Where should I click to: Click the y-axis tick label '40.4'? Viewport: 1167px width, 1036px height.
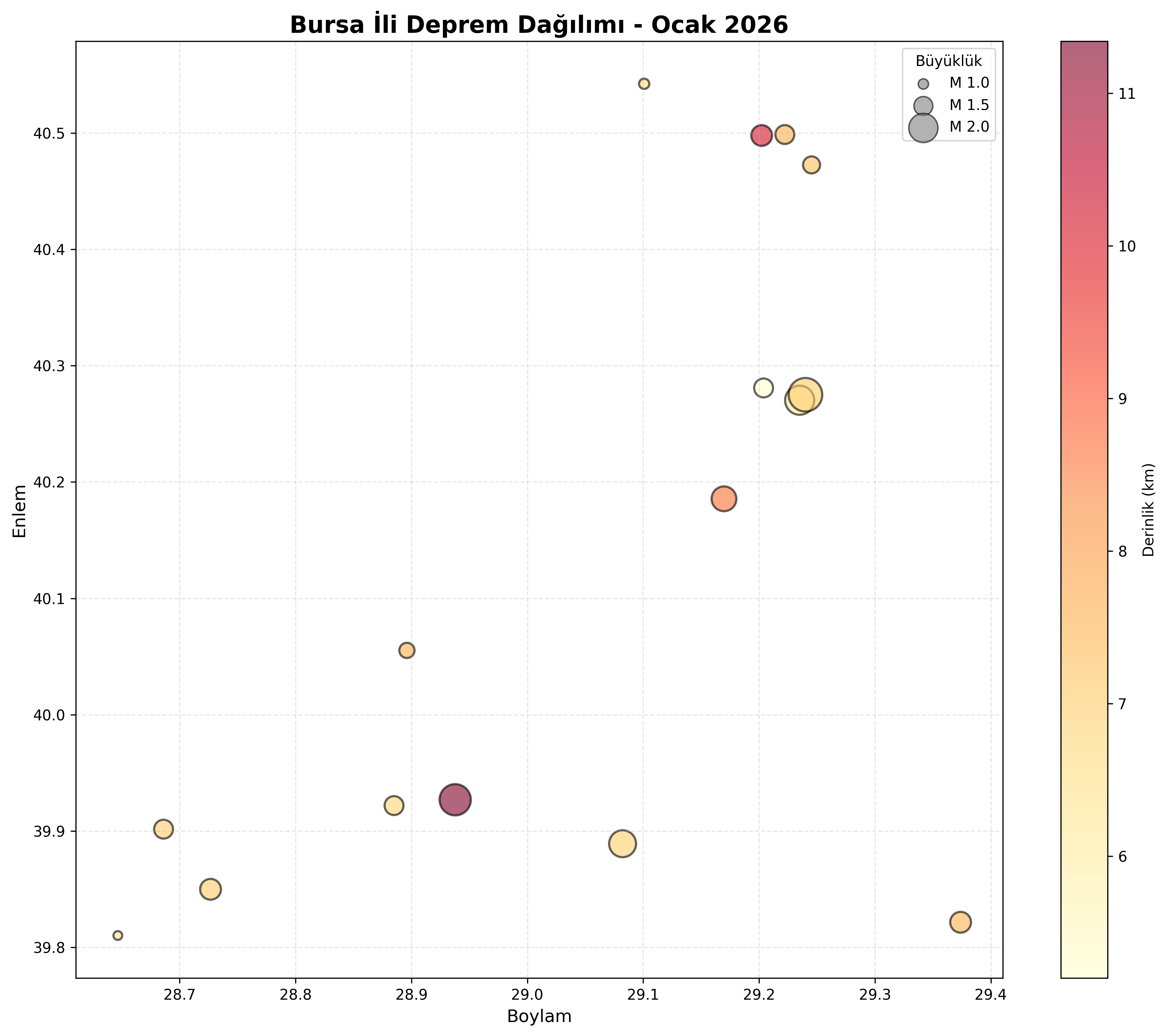(49, 250)
